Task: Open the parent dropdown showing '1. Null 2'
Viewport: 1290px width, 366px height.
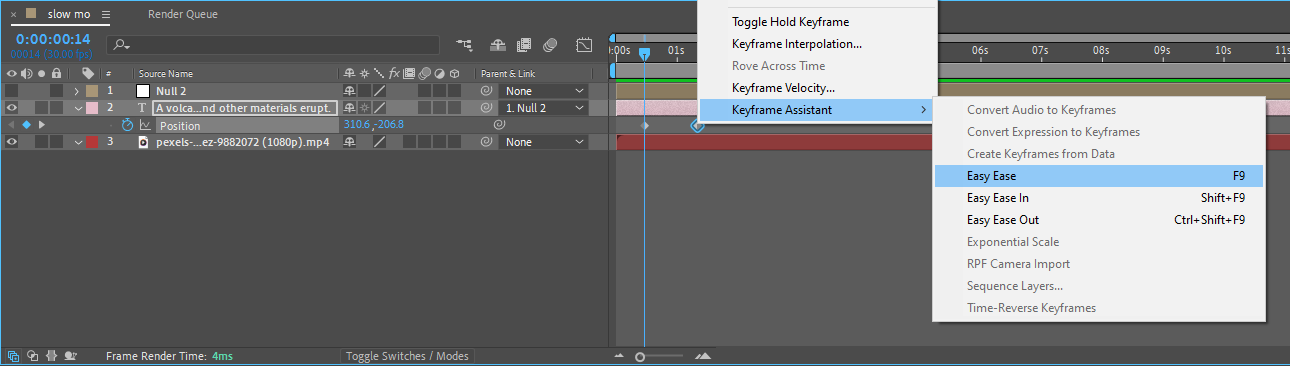Action: point(545,108)
